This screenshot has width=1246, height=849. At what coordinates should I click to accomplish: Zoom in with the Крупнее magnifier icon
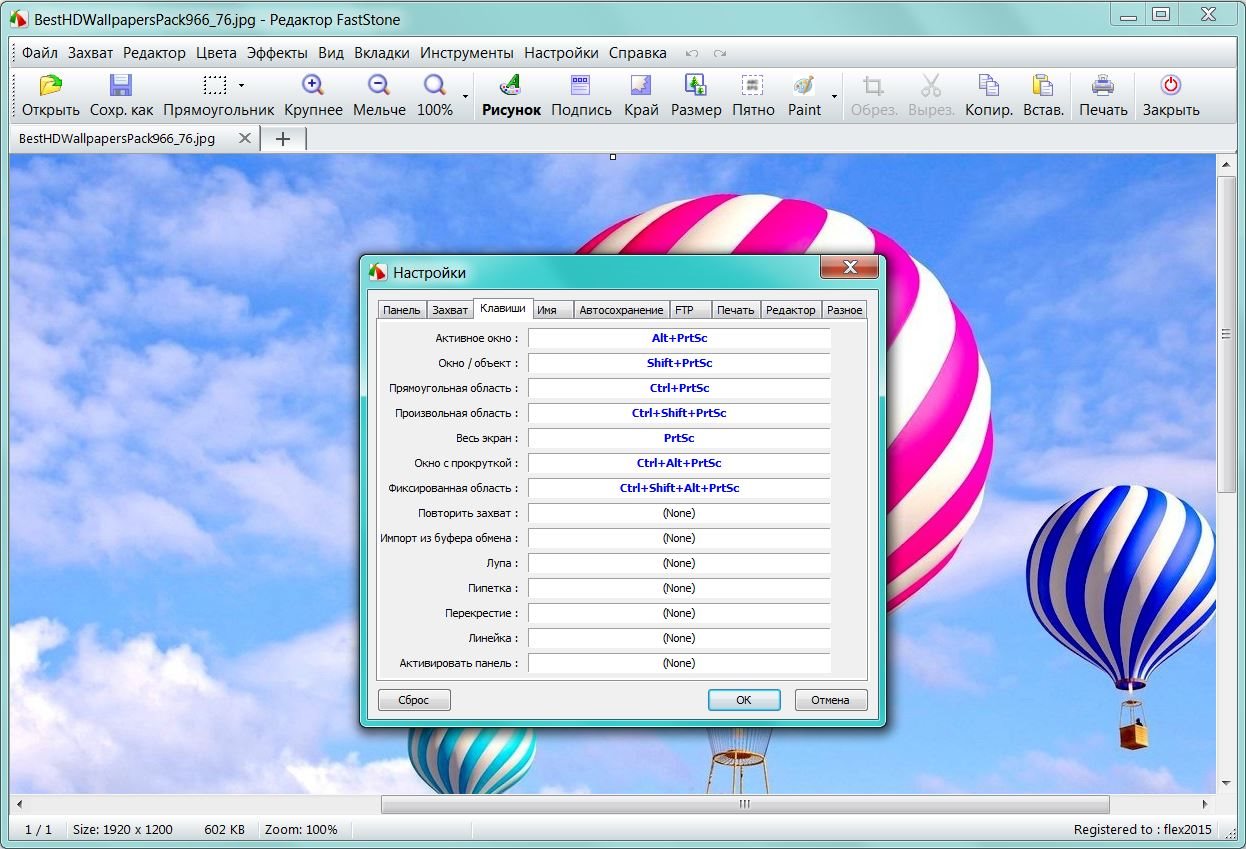(x=313, y=86)
